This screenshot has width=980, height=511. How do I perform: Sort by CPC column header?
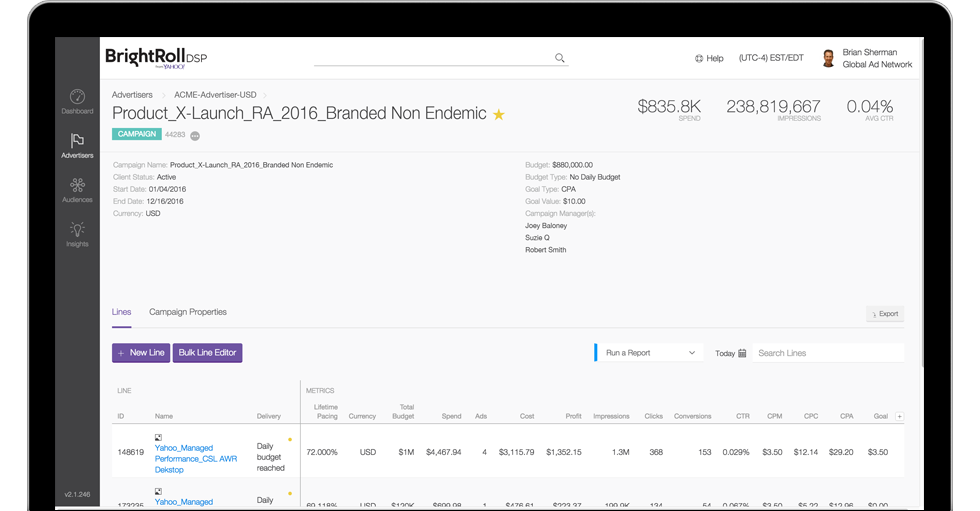pyautogui.click(x=811, y=416)
